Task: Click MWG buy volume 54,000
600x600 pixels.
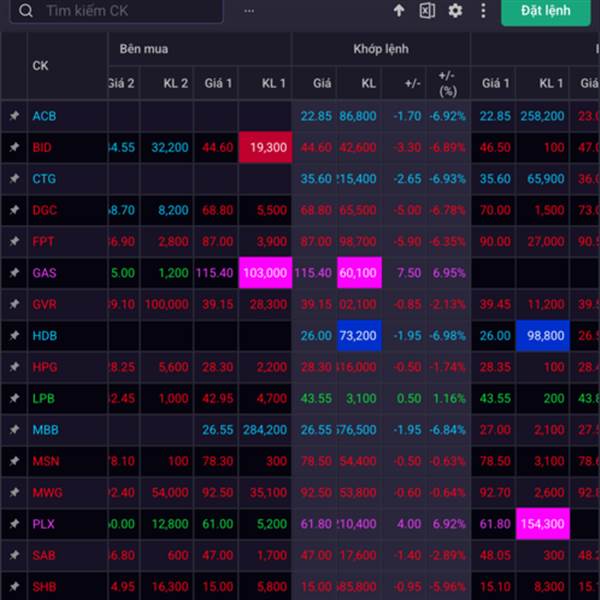Action: pyautogui.click(x=170, y=492)
